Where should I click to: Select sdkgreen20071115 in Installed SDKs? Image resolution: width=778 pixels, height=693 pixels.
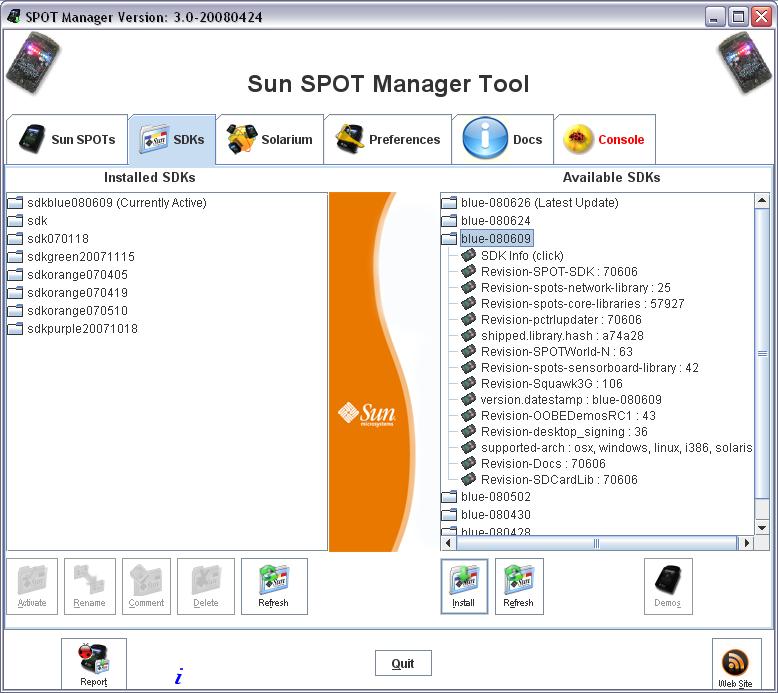(x=80, y=257)
